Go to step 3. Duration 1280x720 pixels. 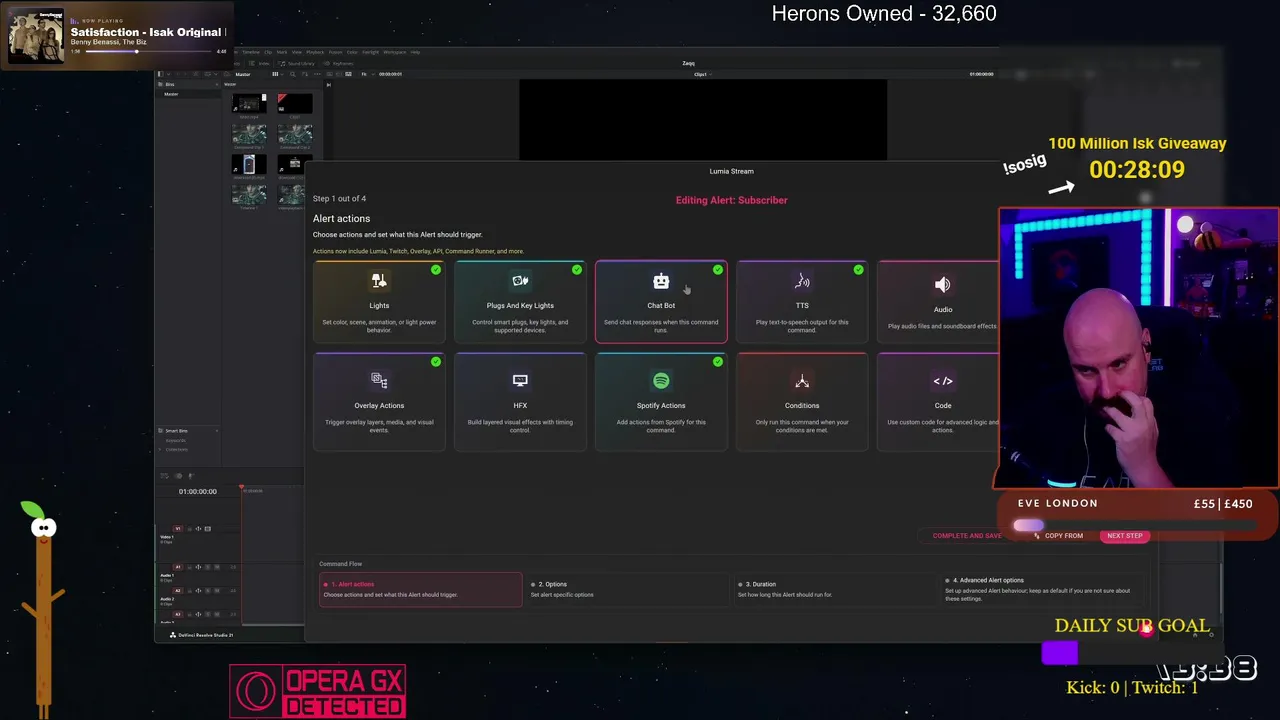(x=834, y=589)
